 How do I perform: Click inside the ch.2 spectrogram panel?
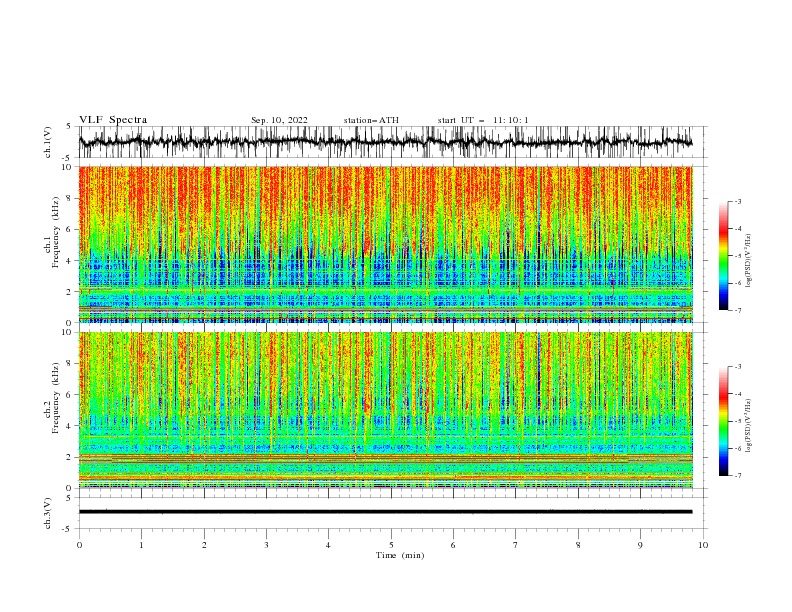coord(385,410)
